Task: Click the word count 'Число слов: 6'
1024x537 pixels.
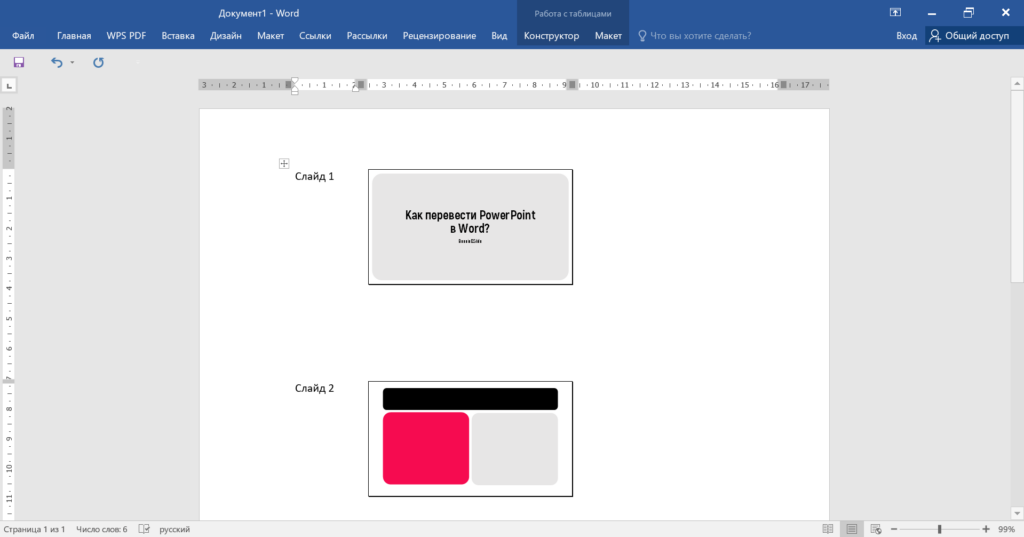Action: [102, 529]
